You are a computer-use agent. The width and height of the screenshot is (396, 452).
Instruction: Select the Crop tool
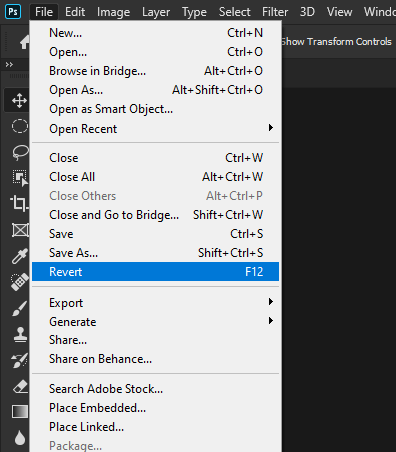(19, 203)
